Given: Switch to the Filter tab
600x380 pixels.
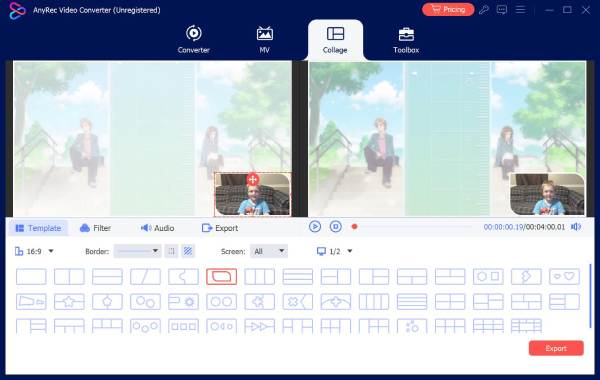Looking at the screenshot, I should (95, 228).
